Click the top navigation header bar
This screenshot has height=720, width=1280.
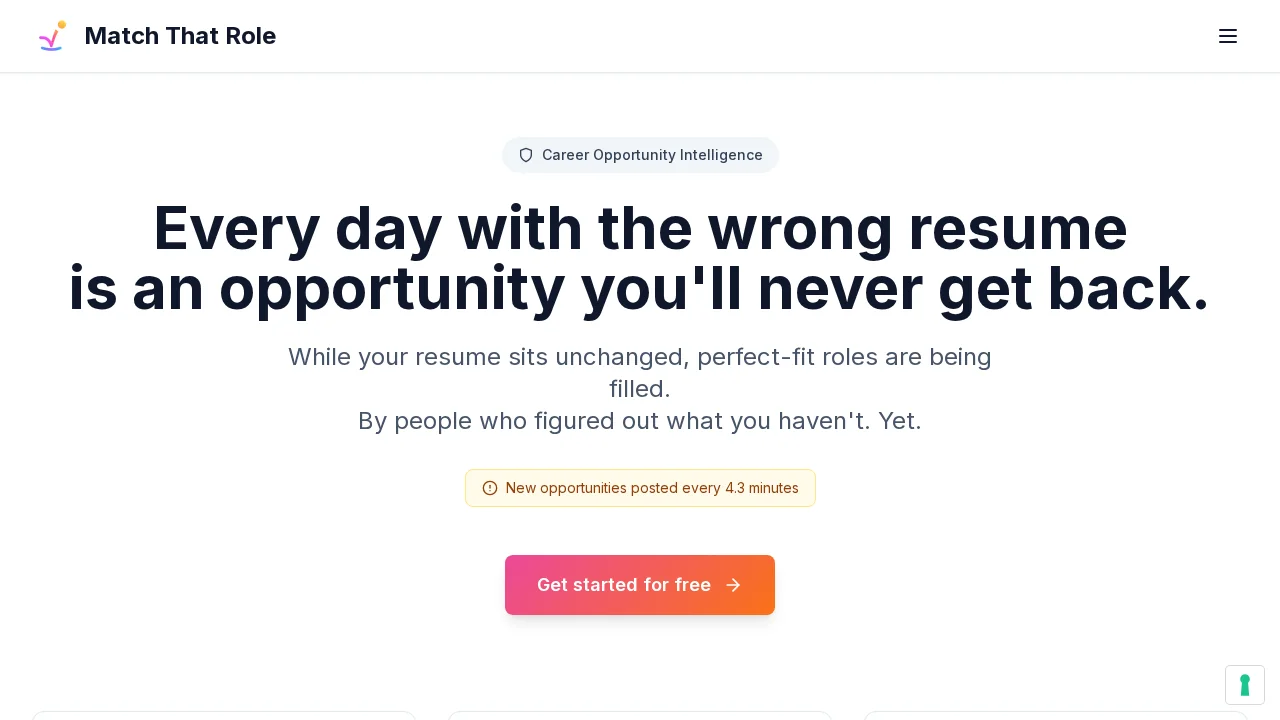(640, 36)
